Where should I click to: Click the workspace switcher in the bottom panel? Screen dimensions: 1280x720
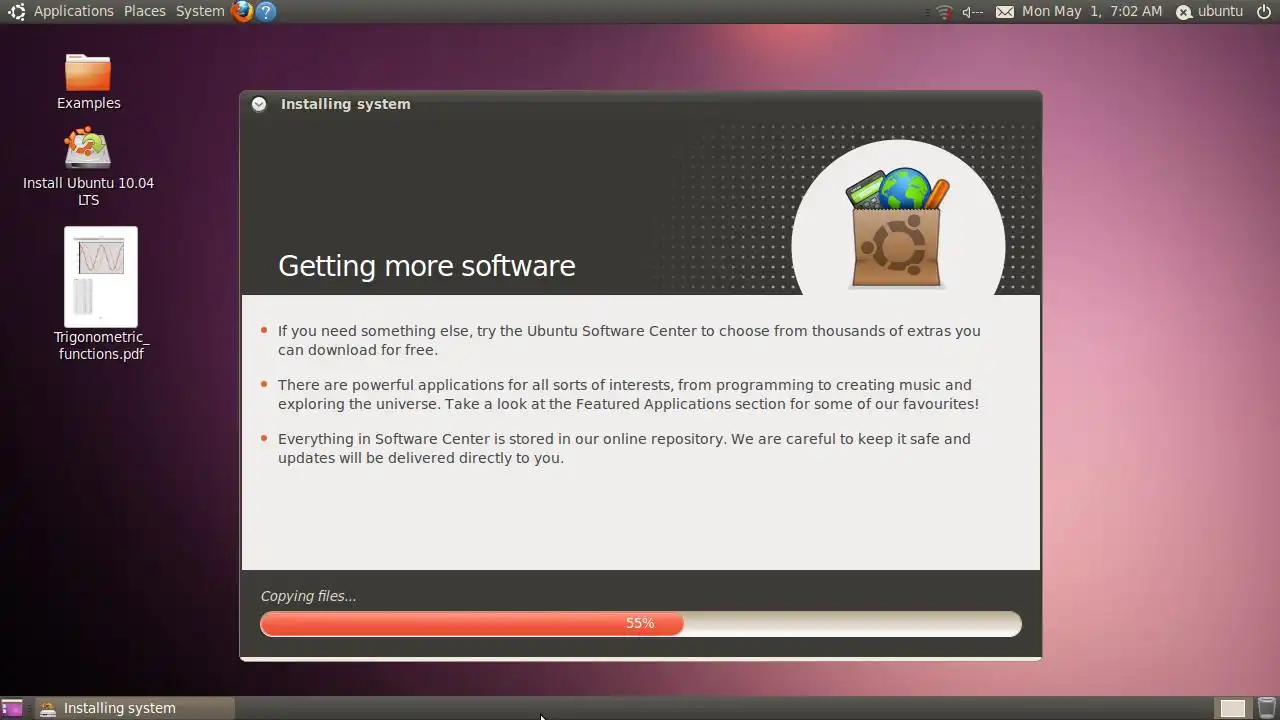[1232, 708]
